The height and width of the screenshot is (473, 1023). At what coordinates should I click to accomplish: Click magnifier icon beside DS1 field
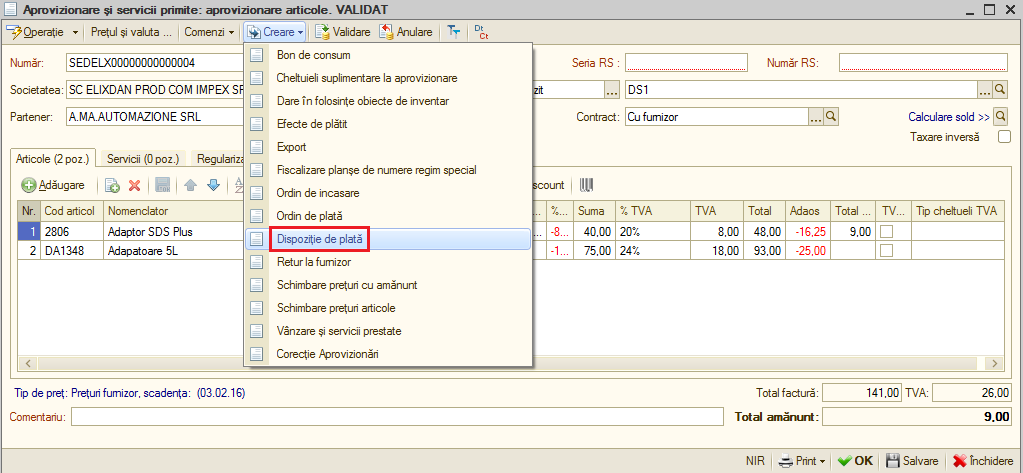(1000, 89)
